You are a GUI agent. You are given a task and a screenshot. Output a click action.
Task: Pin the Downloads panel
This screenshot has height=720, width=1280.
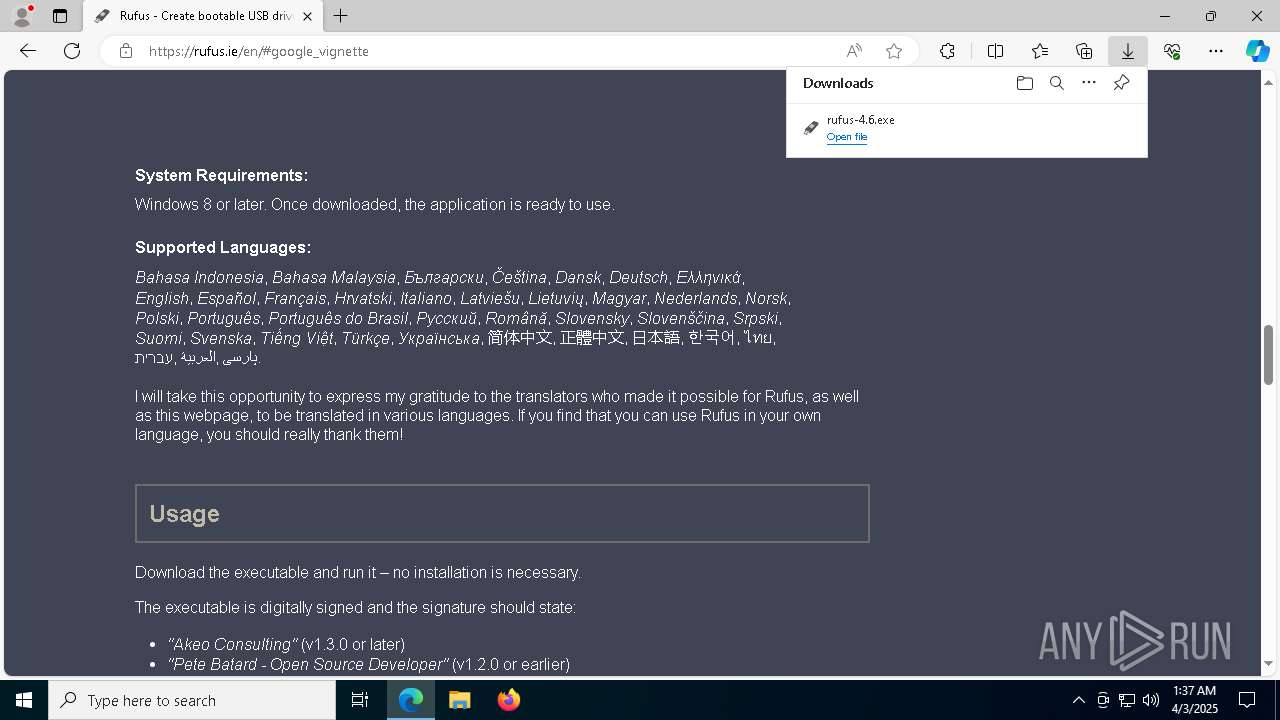coord(1121,83)
